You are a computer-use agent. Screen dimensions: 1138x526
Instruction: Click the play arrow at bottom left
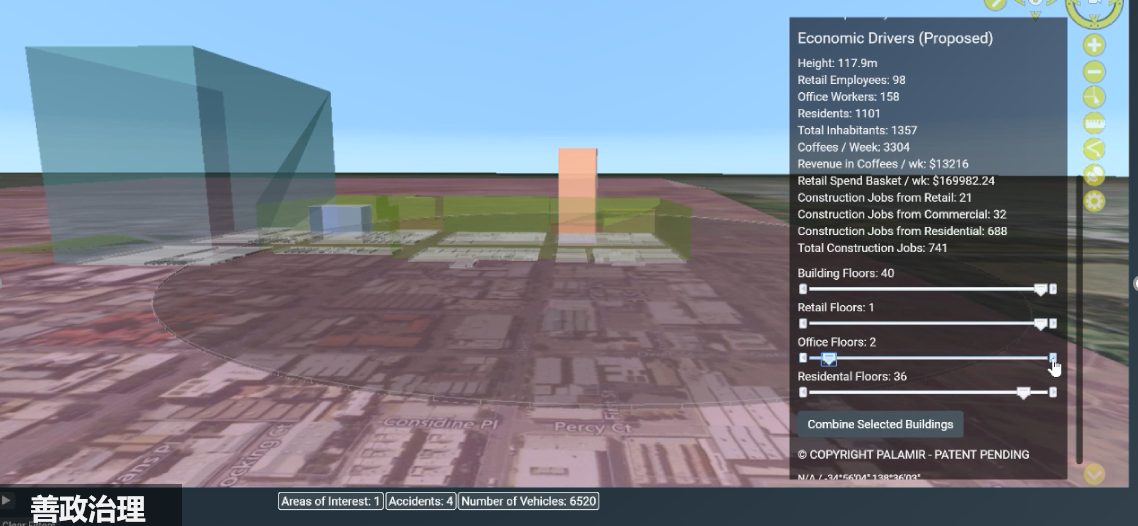7,499
